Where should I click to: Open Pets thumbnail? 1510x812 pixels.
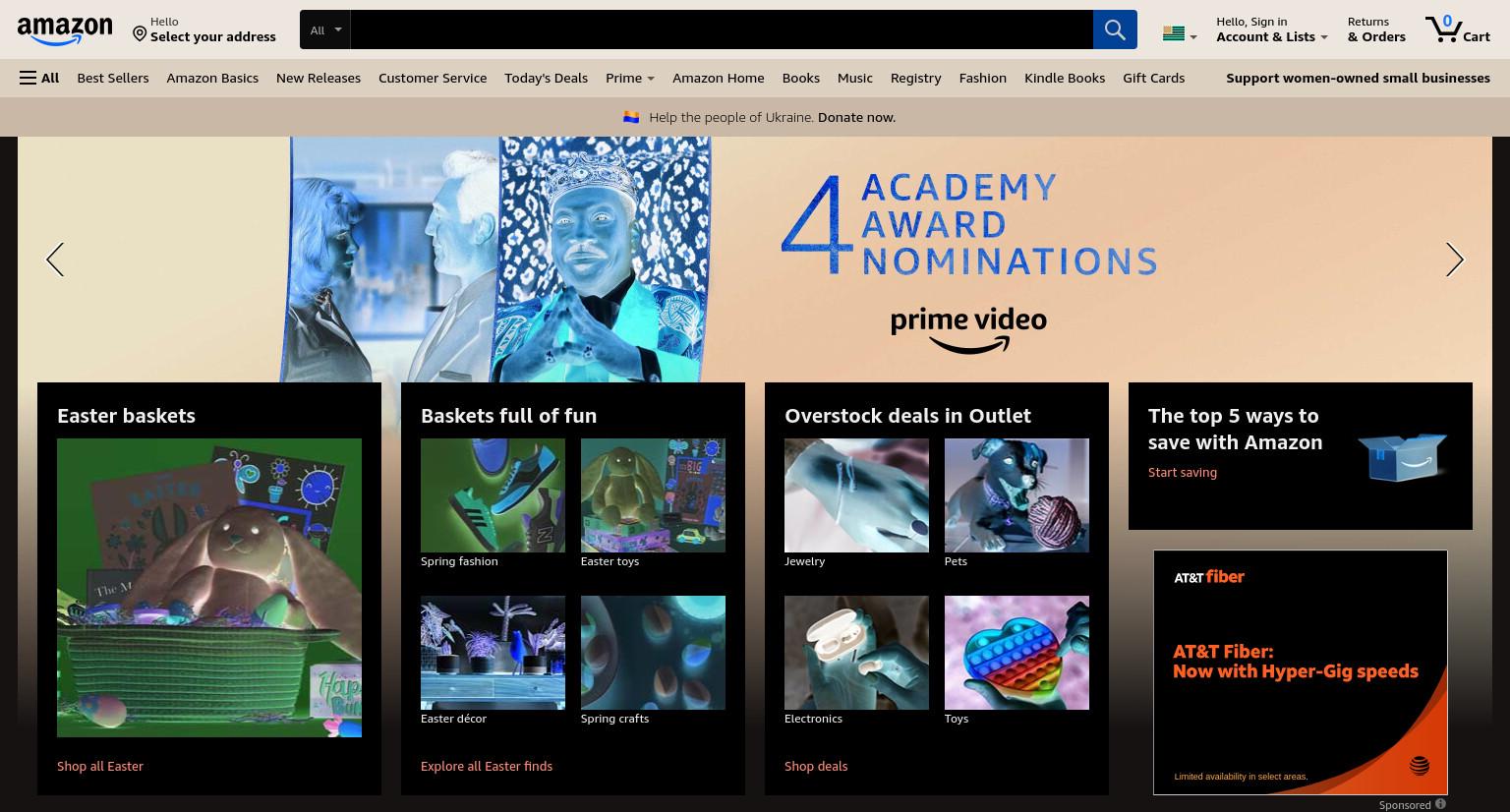(1016, 495)
